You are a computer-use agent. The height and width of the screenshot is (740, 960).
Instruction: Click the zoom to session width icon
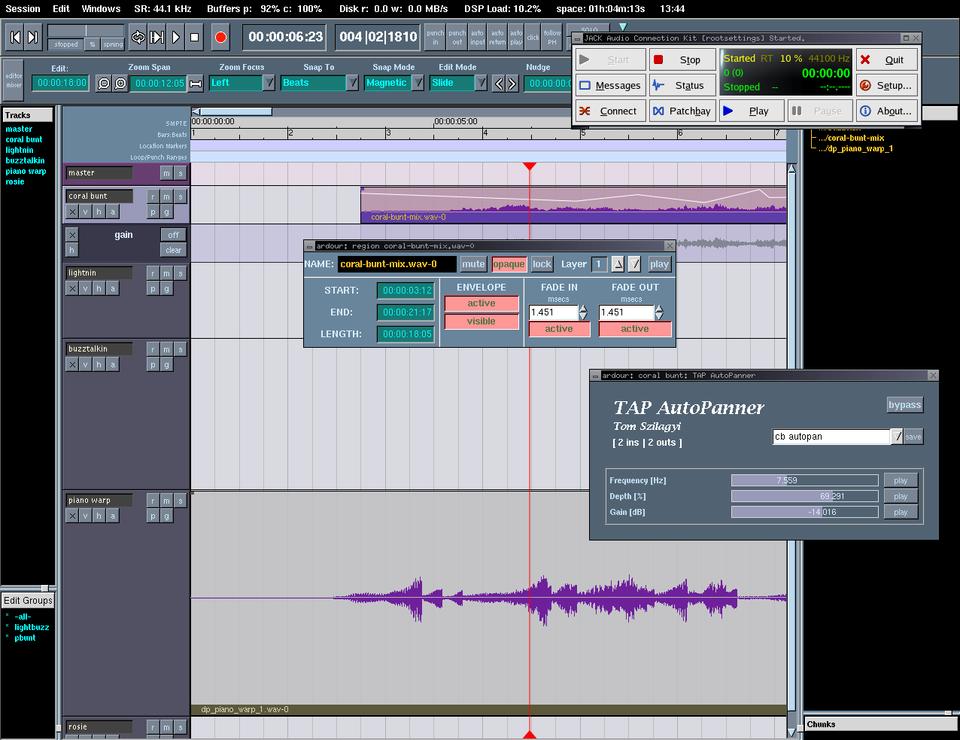195,83
